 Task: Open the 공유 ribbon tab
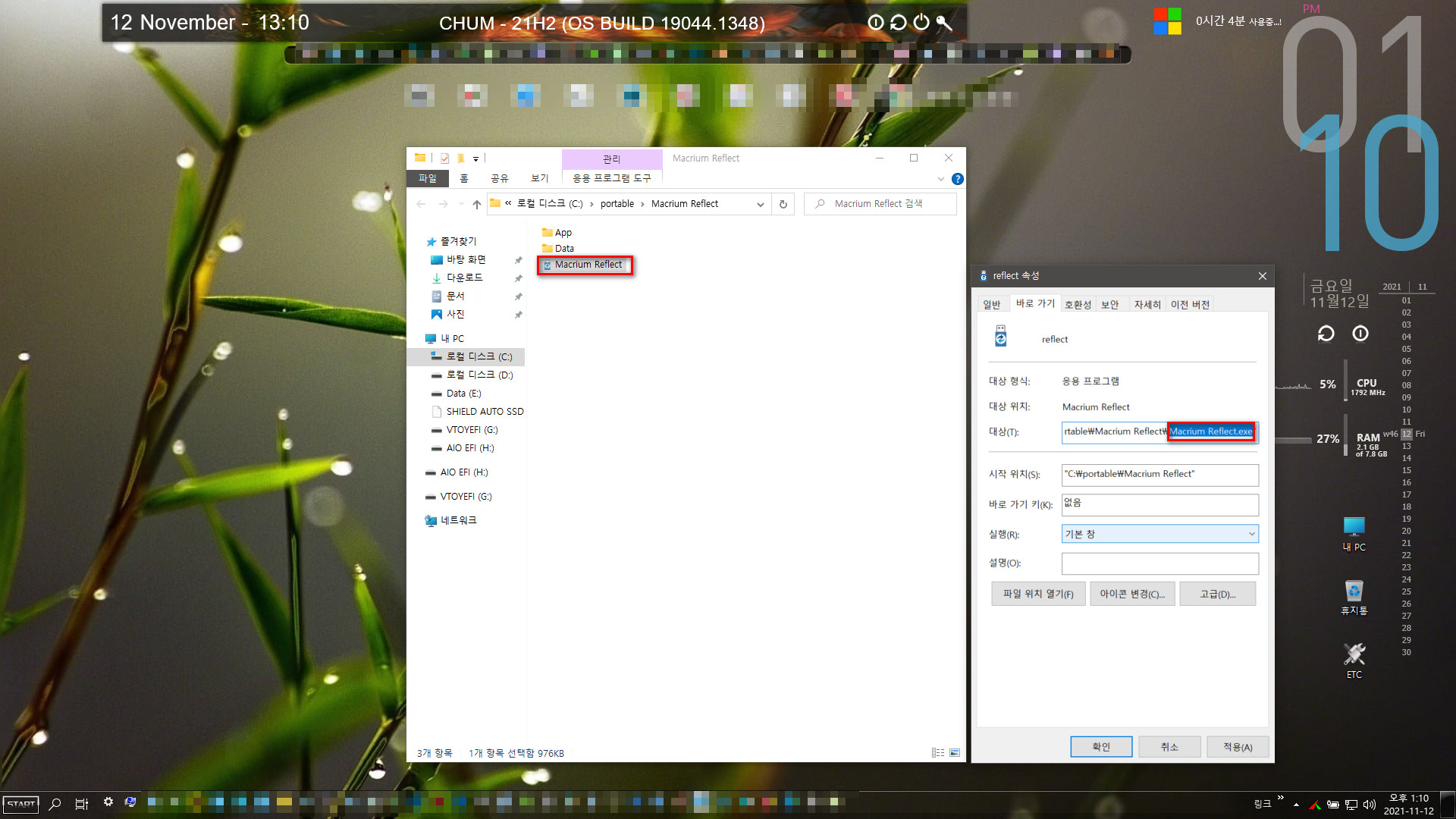[500, 178]
